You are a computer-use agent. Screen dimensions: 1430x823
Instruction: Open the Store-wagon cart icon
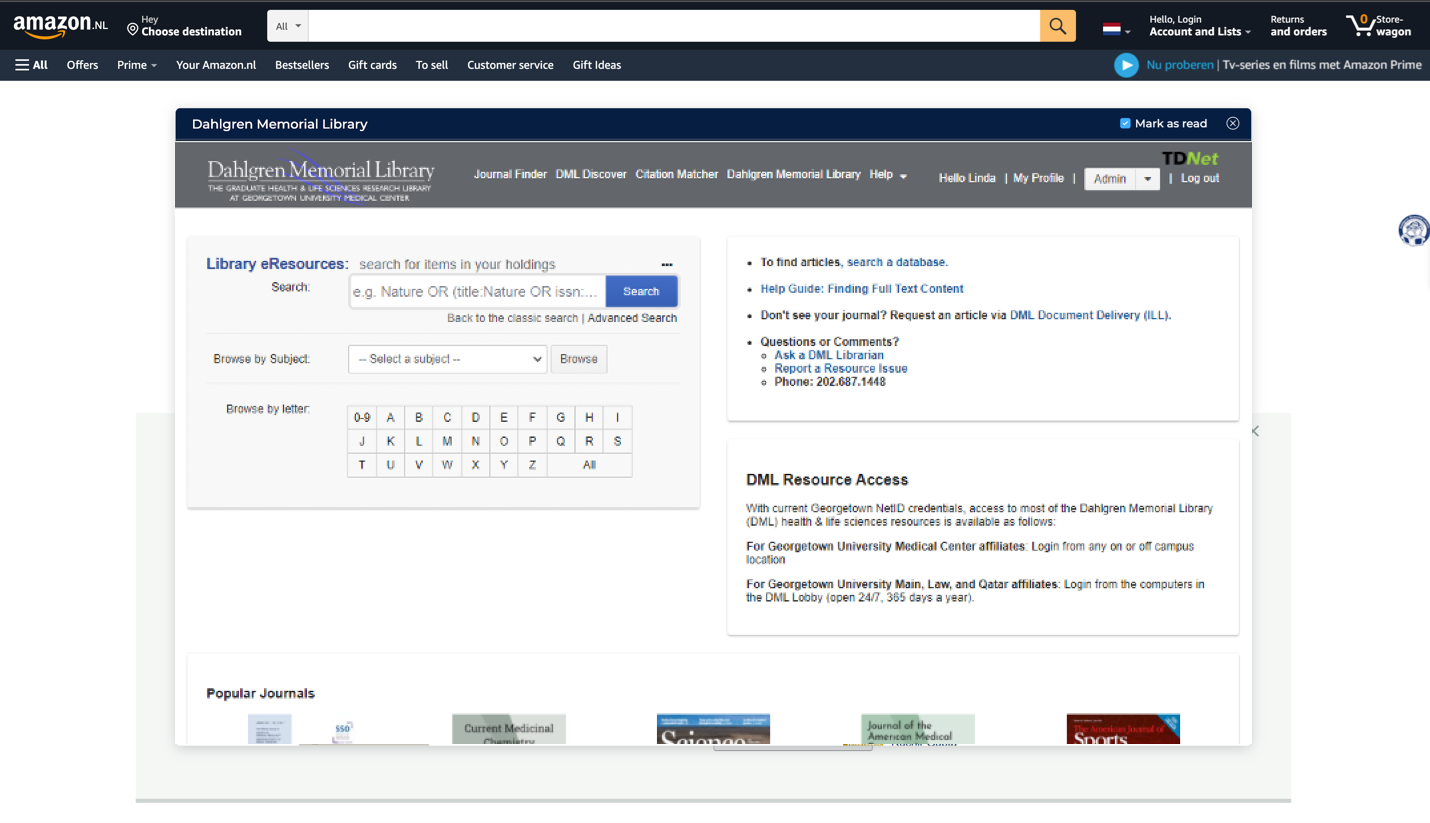point(1378,25)
